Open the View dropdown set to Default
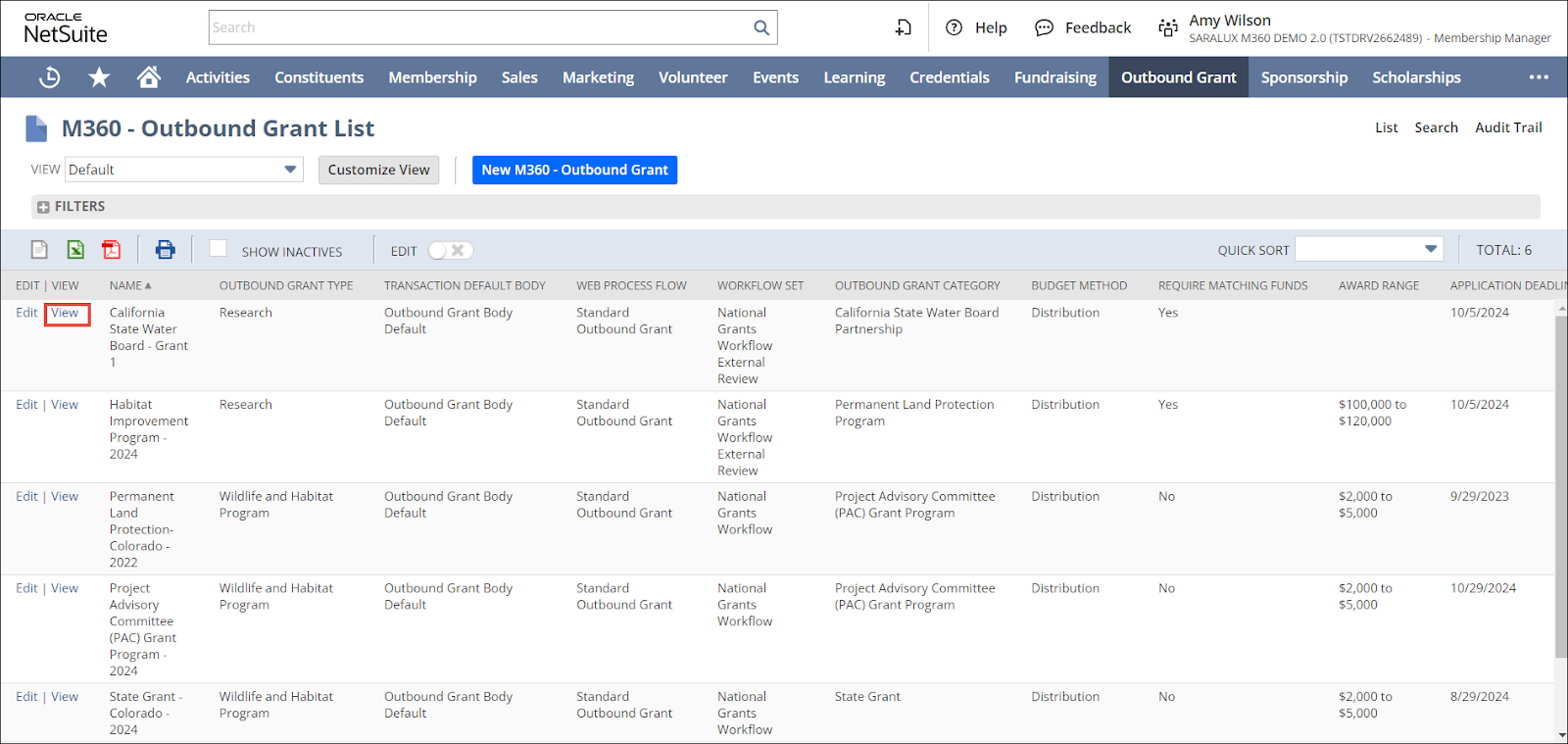Screen dimensions: 1568x744 [x=183, y=170]
